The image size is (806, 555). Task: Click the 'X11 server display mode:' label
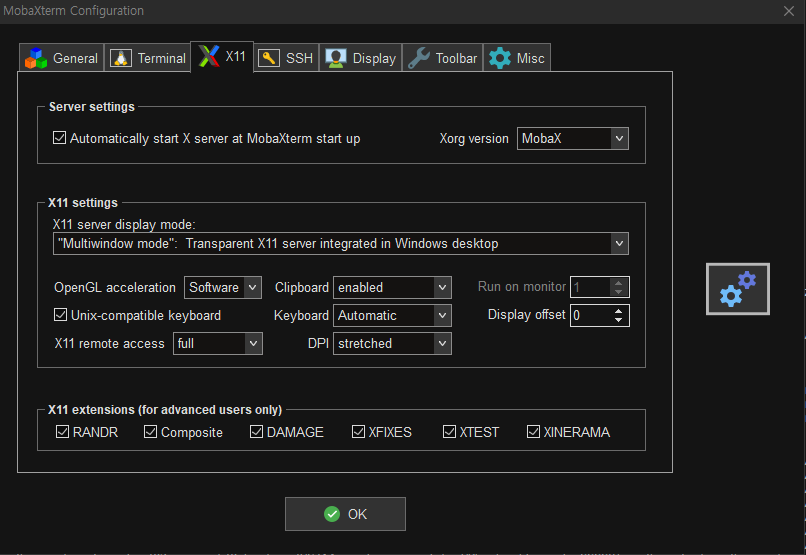pos(124,225)
